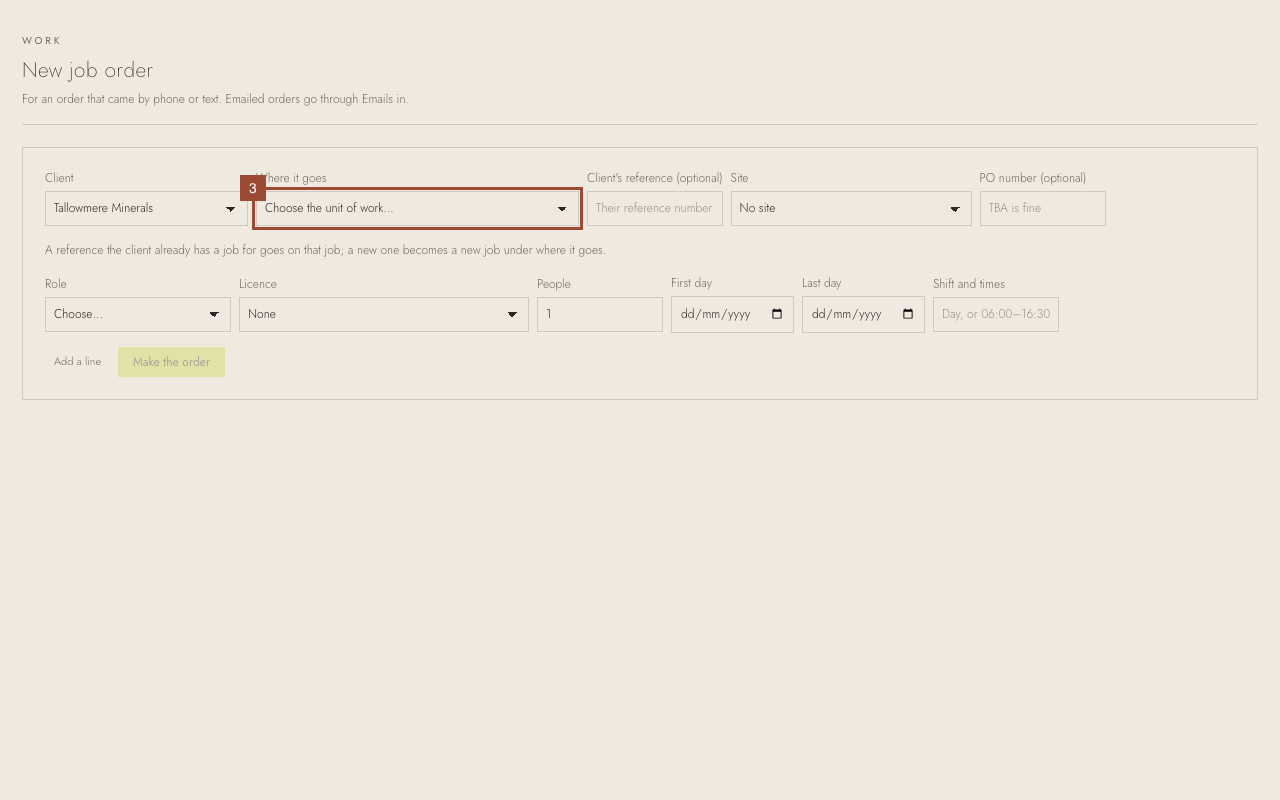Select the First day date field
The height and width of the screenshot is (800, 1280).
[x=732, y=314]
